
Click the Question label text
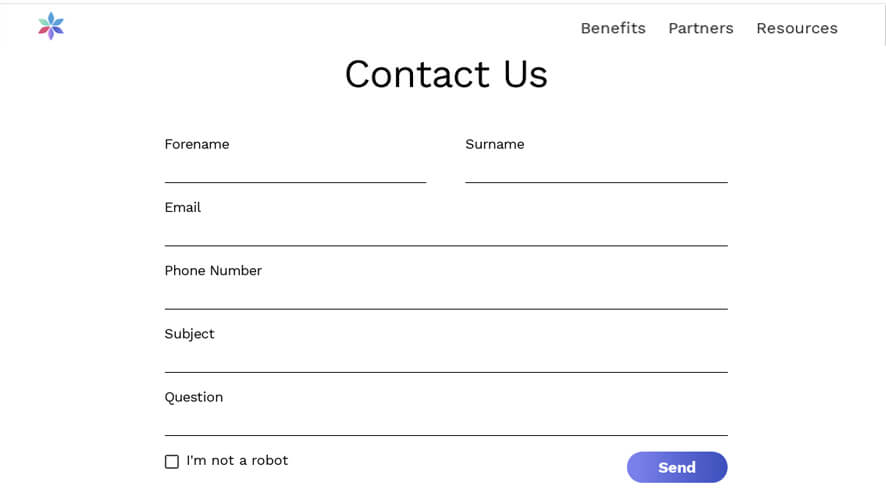(x=194, y=397)
